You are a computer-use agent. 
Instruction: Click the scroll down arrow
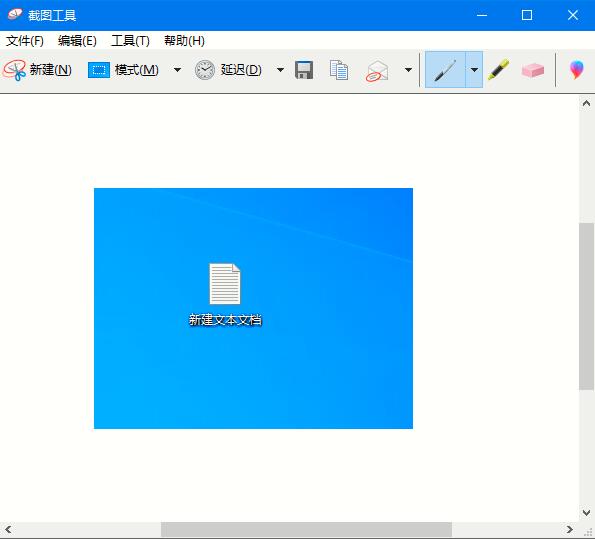[586, 513]
